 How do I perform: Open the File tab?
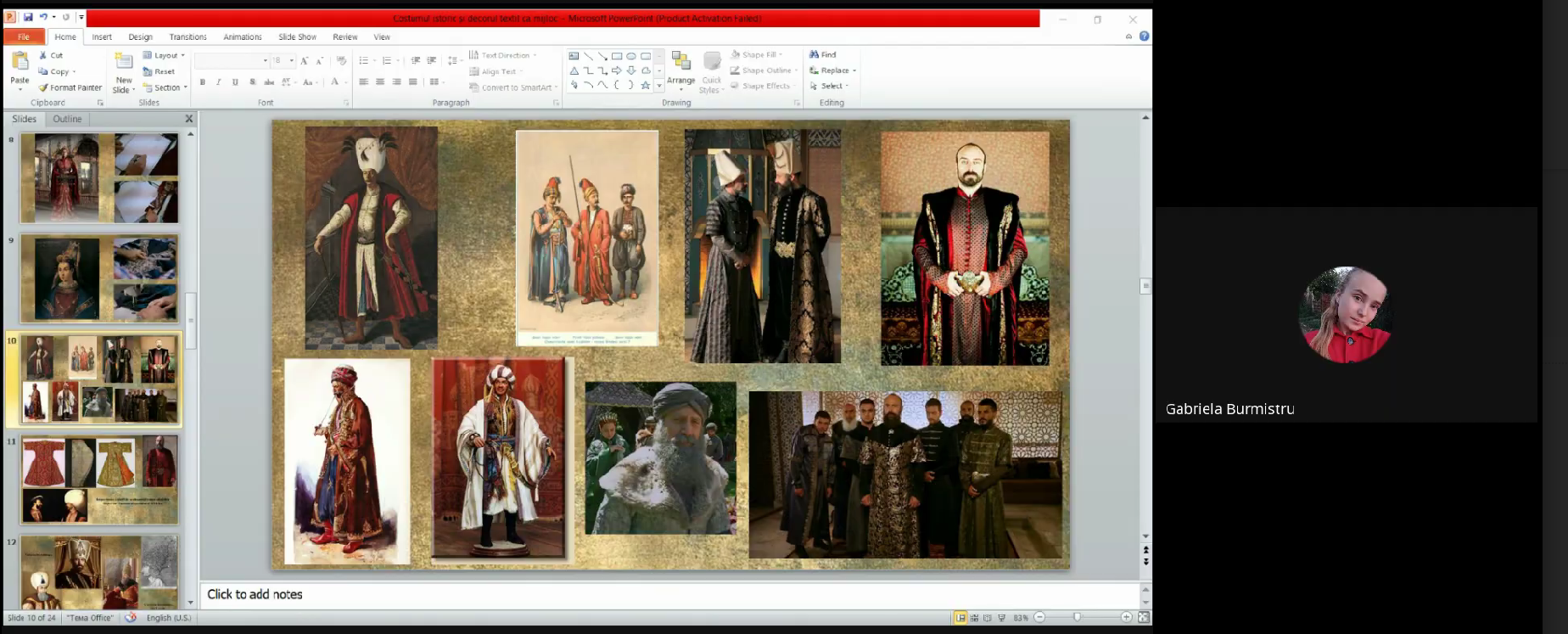[24, 36]
